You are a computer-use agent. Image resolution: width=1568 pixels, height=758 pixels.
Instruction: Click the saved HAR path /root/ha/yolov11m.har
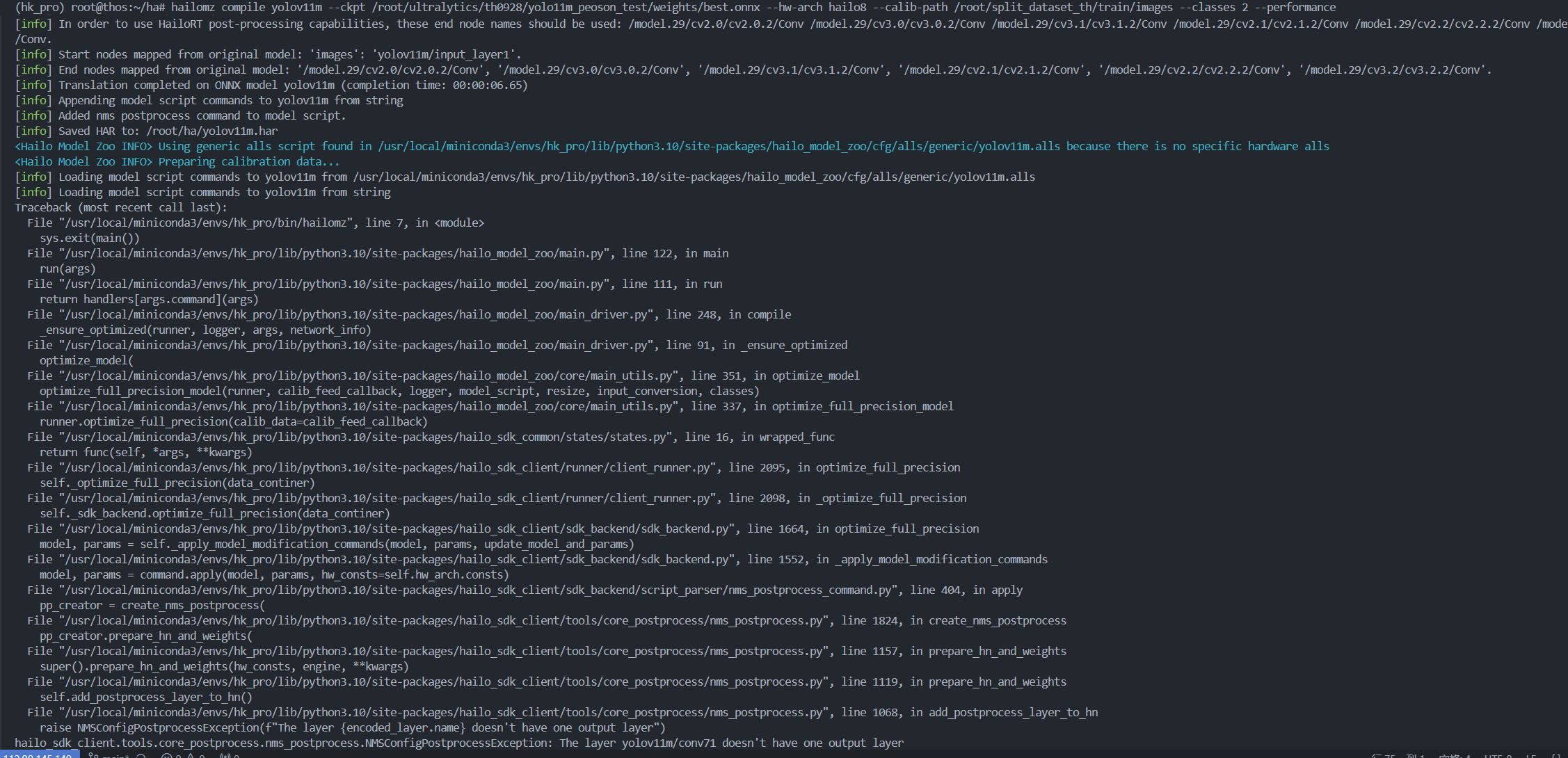click(x=212, y=131)
